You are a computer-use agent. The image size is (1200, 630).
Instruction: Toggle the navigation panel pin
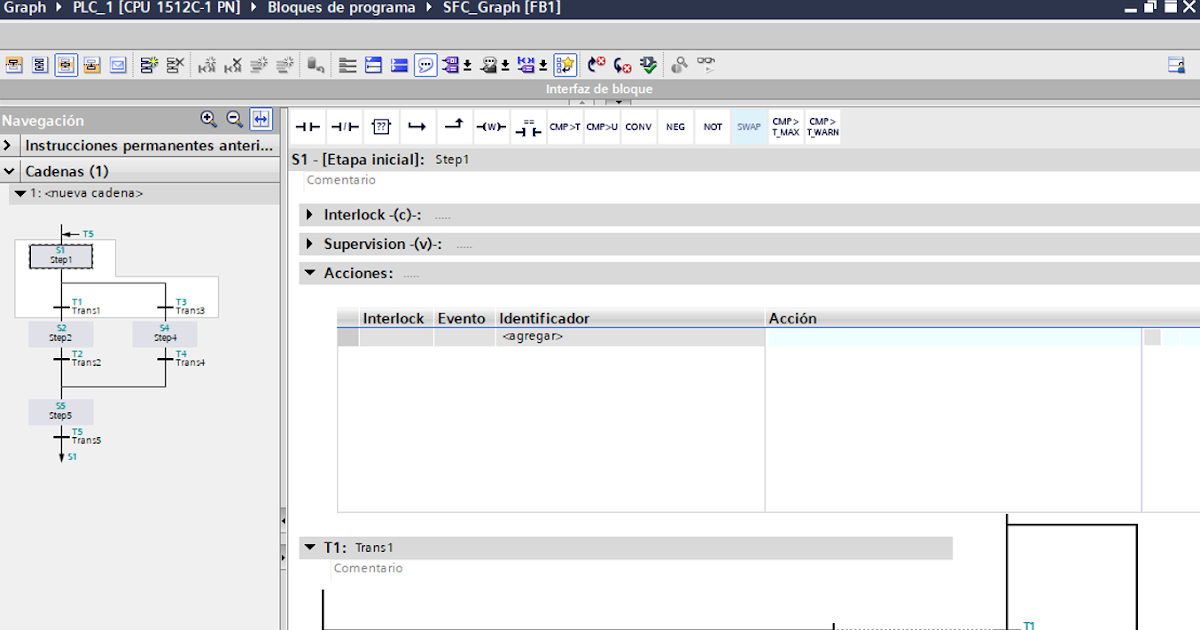click(x=259, y=120)
